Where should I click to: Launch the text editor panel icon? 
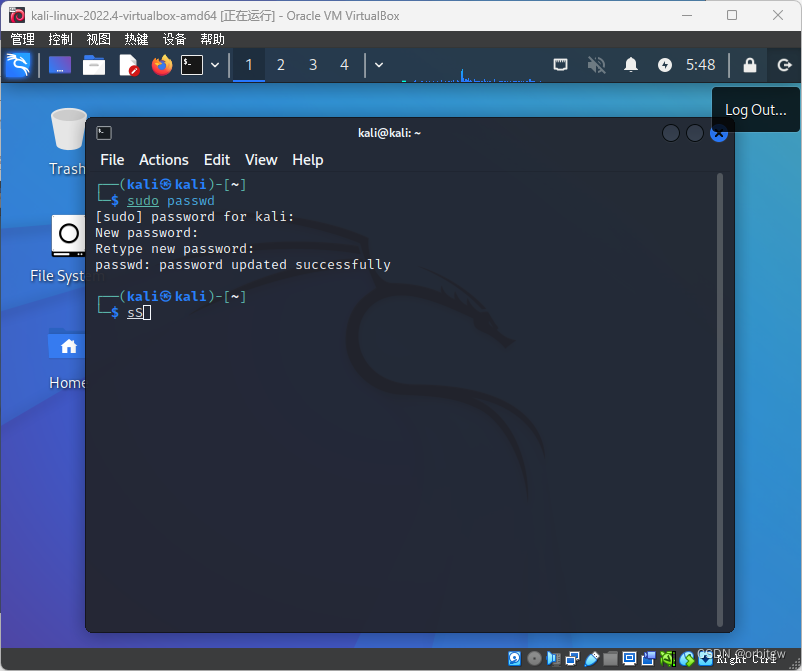pyautogui.click(x=128, y=65)
